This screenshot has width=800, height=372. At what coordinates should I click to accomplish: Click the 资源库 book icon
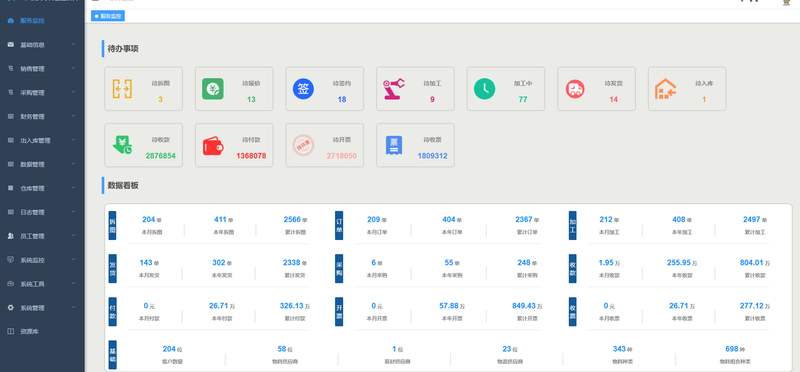coord(11,331)
